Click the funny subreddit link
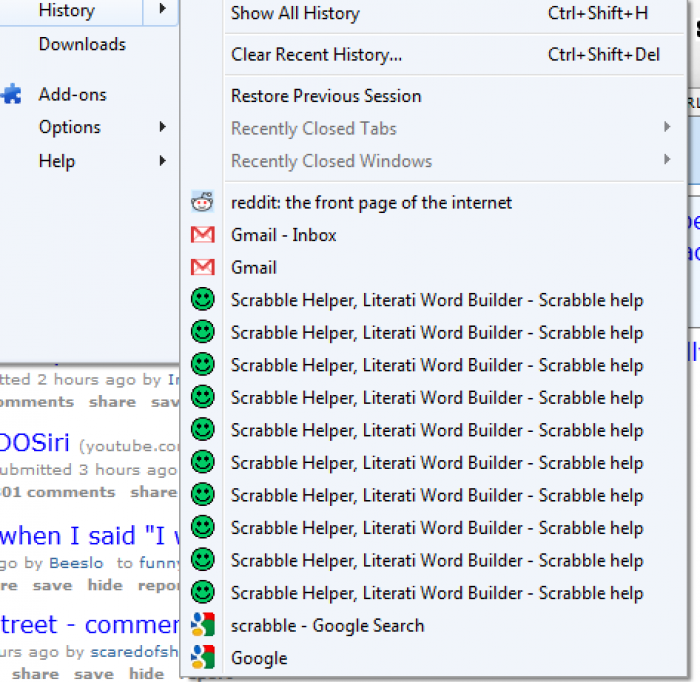 (161, 563)
